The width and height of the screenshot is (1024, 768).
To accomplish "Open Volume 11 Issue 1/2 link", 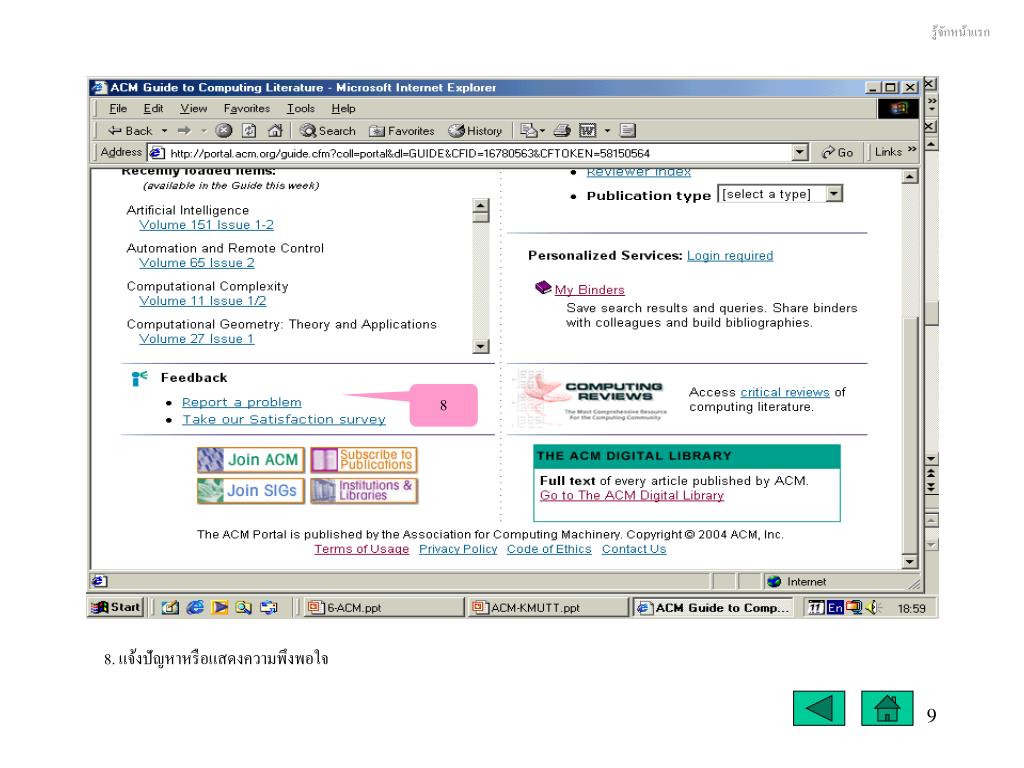I will [202, 300].
